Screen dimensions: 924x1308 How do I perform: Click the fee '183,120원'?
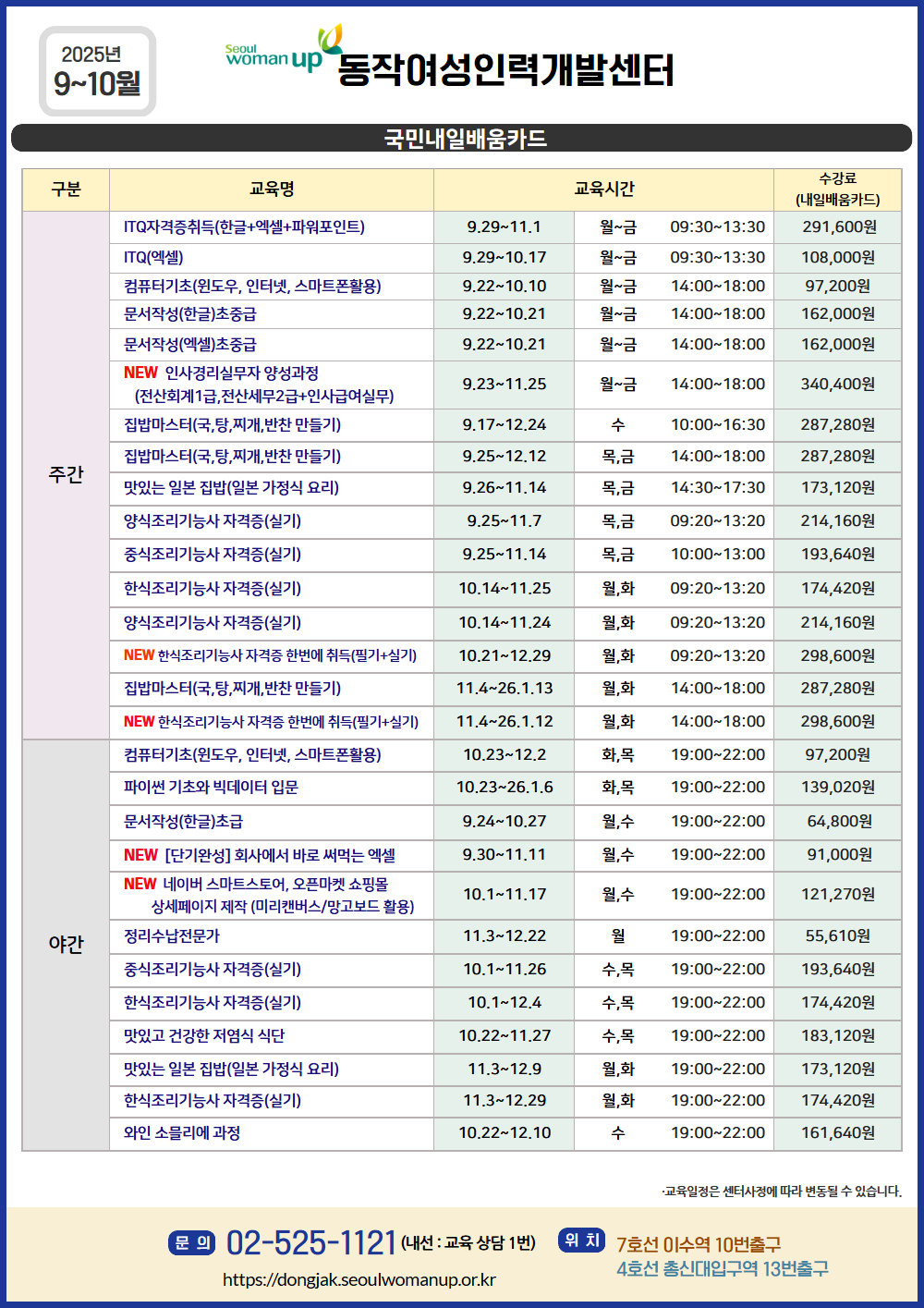[838, 1036]
